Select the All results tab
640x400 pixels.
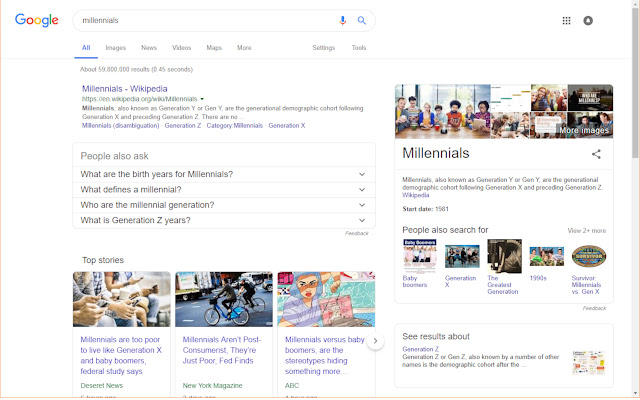point(86,48)
